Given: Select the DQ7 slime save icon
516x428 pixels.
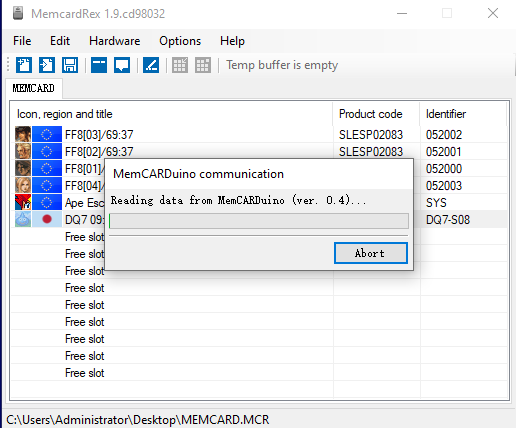Looking at the screenshot, I should pyautogui.click(x=23, y=219).
